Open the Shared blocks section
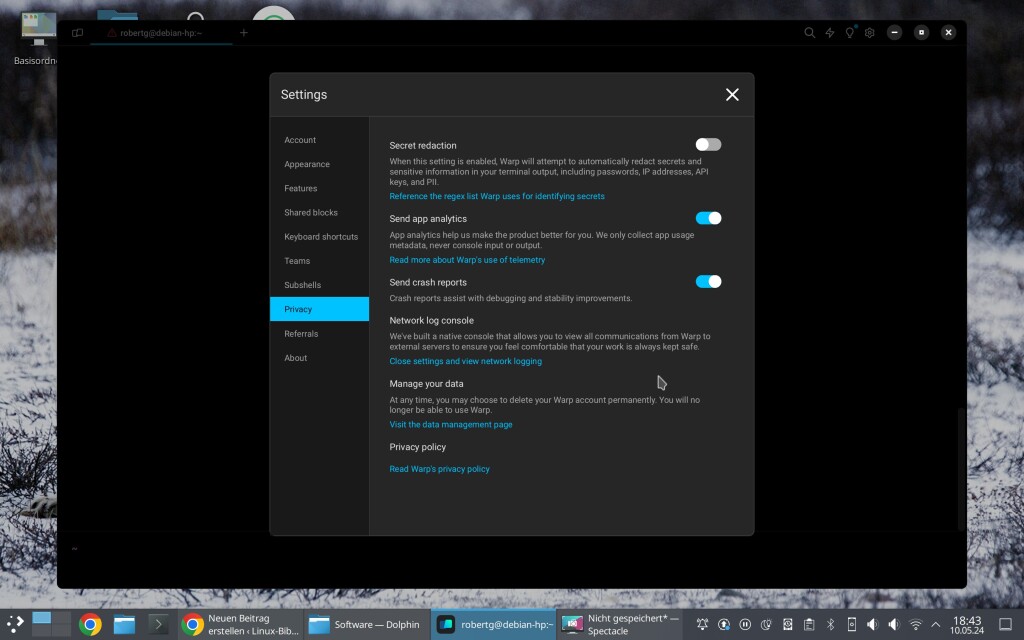The height and width of the screenshot is (640, 1024). [319, 212]
